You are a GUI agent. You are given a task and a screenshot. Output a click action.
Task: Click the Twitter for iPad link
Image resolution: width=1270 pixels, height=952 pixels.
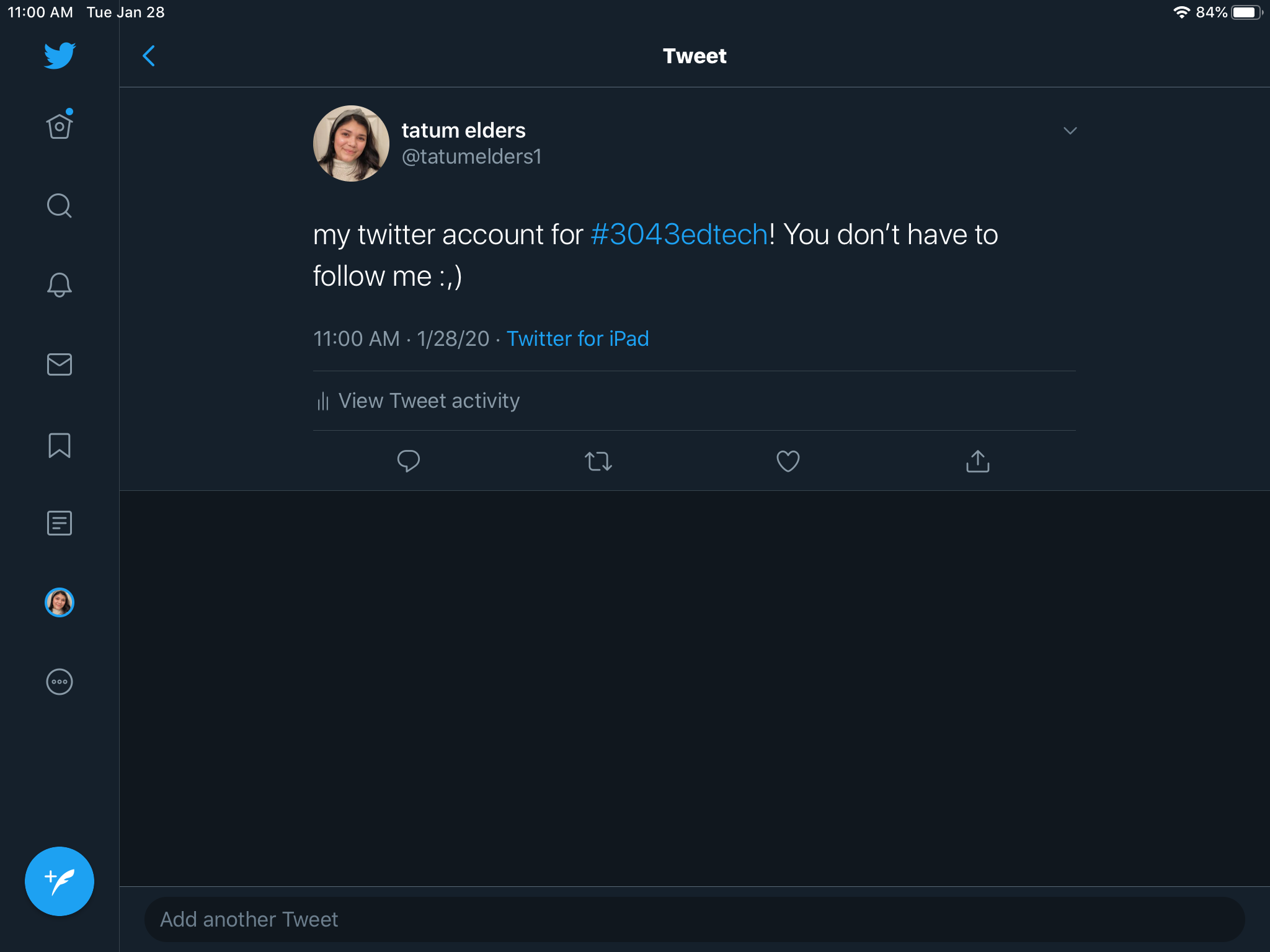click(577, 339)
